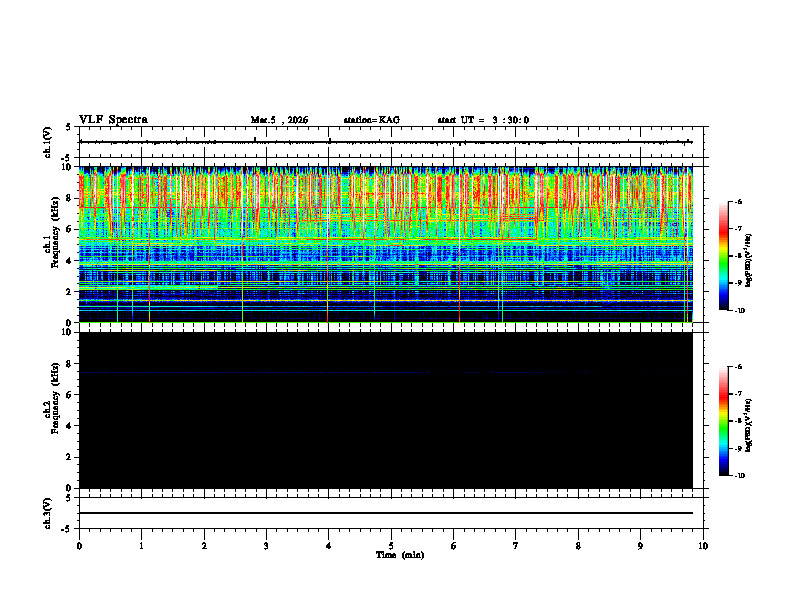Screen dimensions: 792x612
Task: Click the ch.1(V) axis label
Action: [x=48, y=142]
